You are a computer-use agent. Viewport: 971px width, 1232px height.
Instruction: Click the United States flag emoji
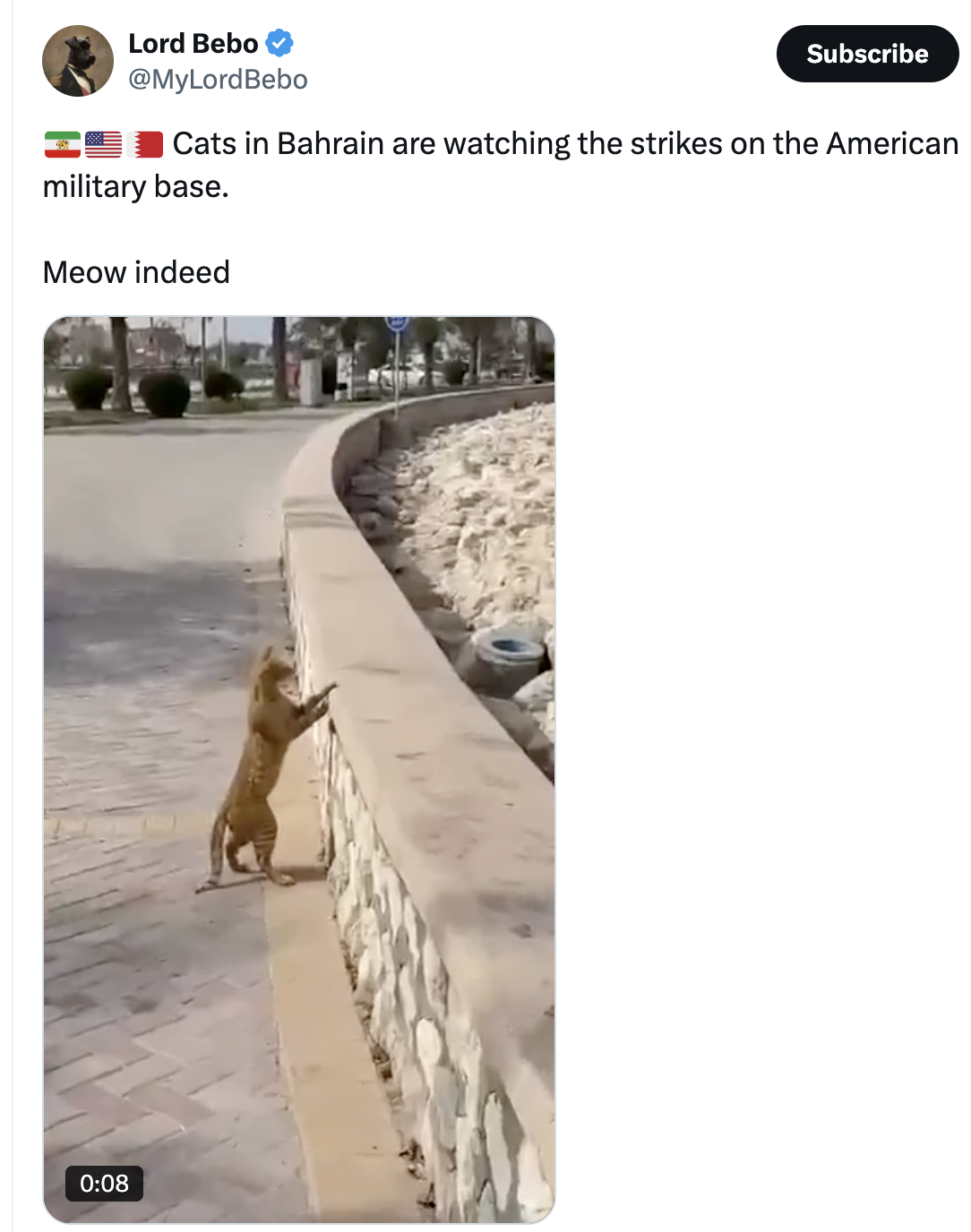(x=103, y=144)
